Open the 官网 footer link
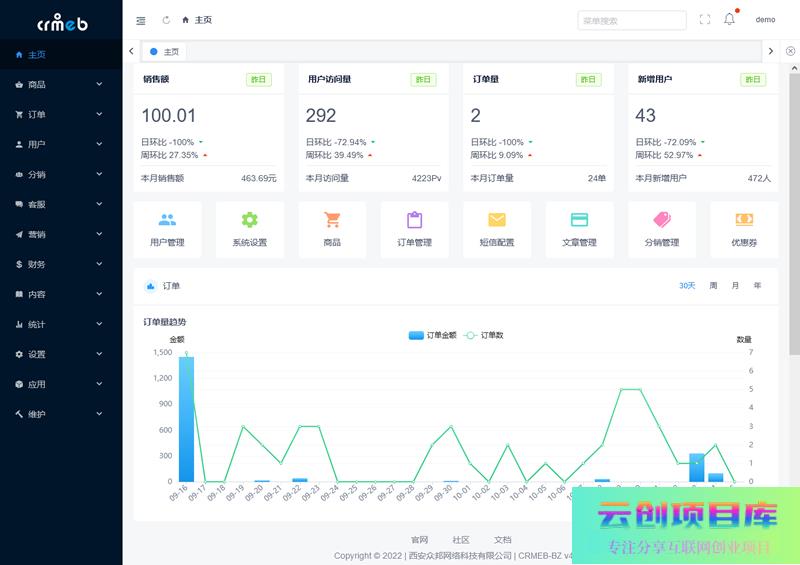 point(419,540)
